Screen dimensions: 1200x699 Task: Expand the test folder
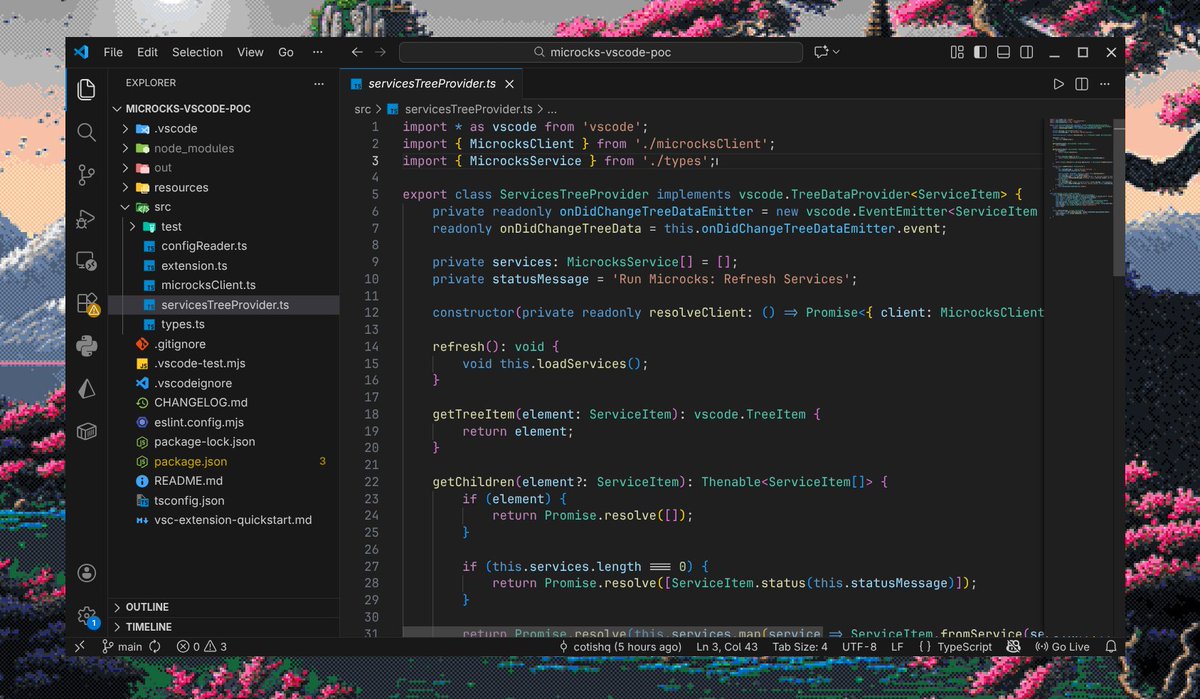click(x=133, y=226)
